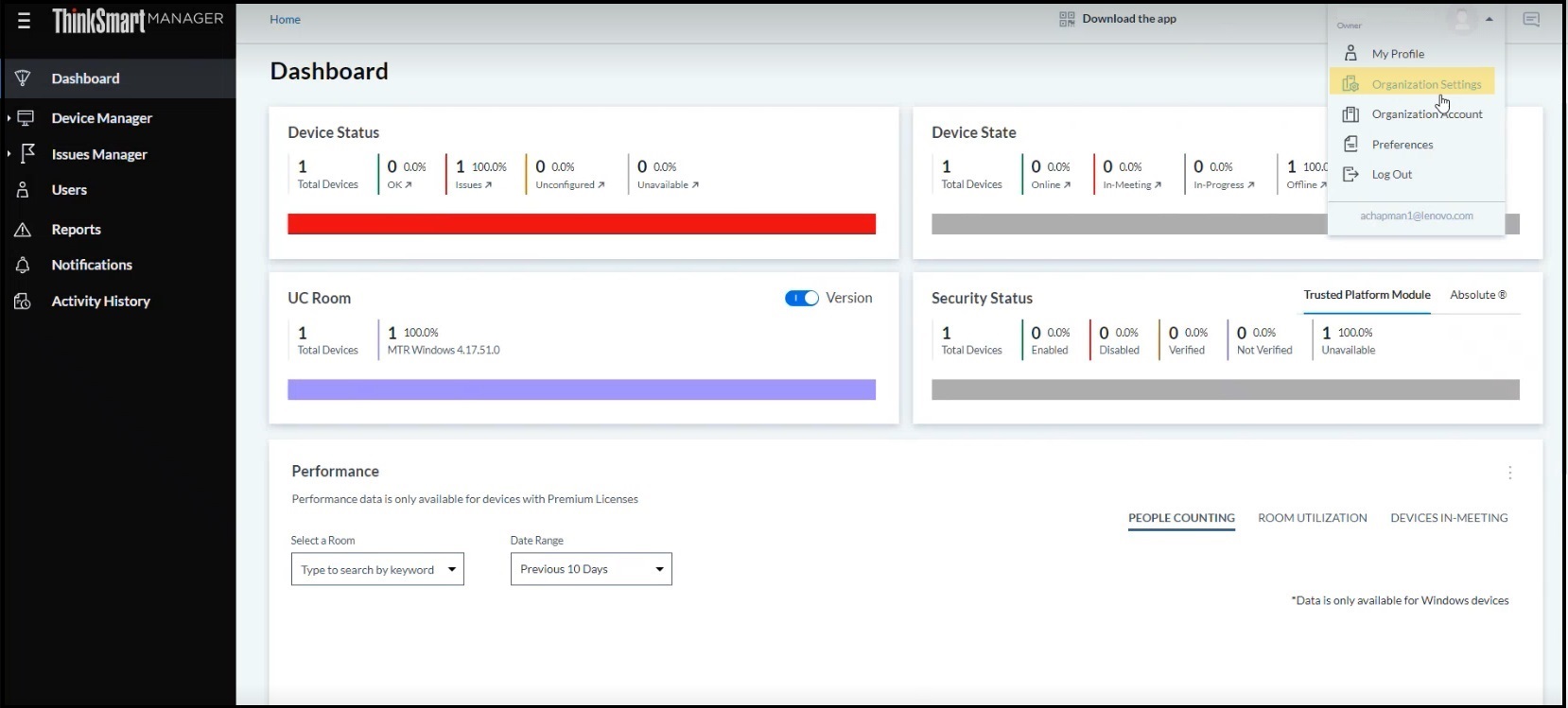Click the Reports warning triangle icon
Viewport: 1568px width, 708px height.
pyautogui.click(x=23, y=230)
